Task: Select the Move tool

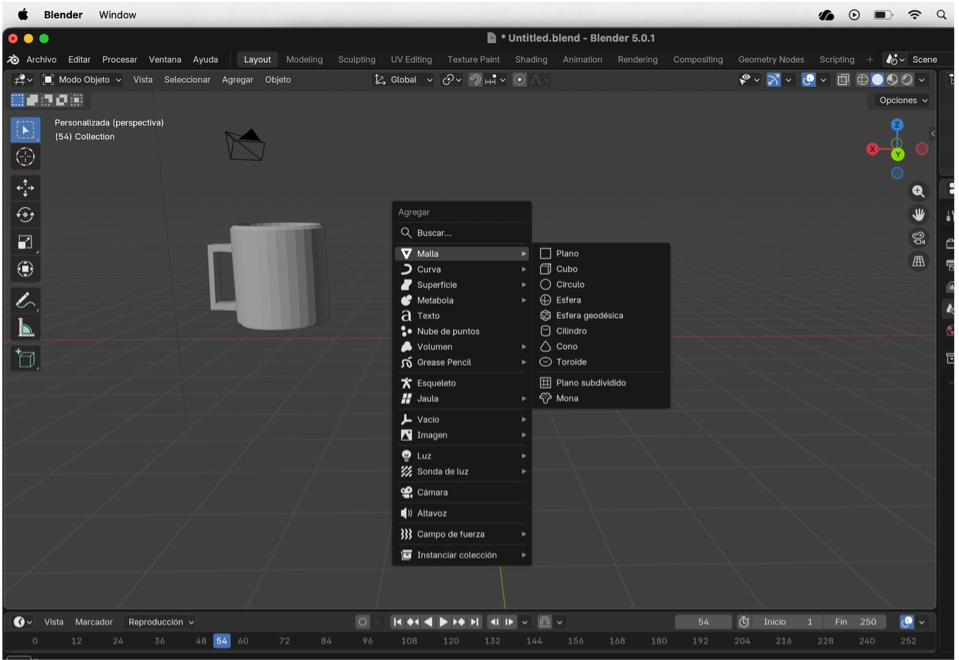Action: (x=25, y=186)
